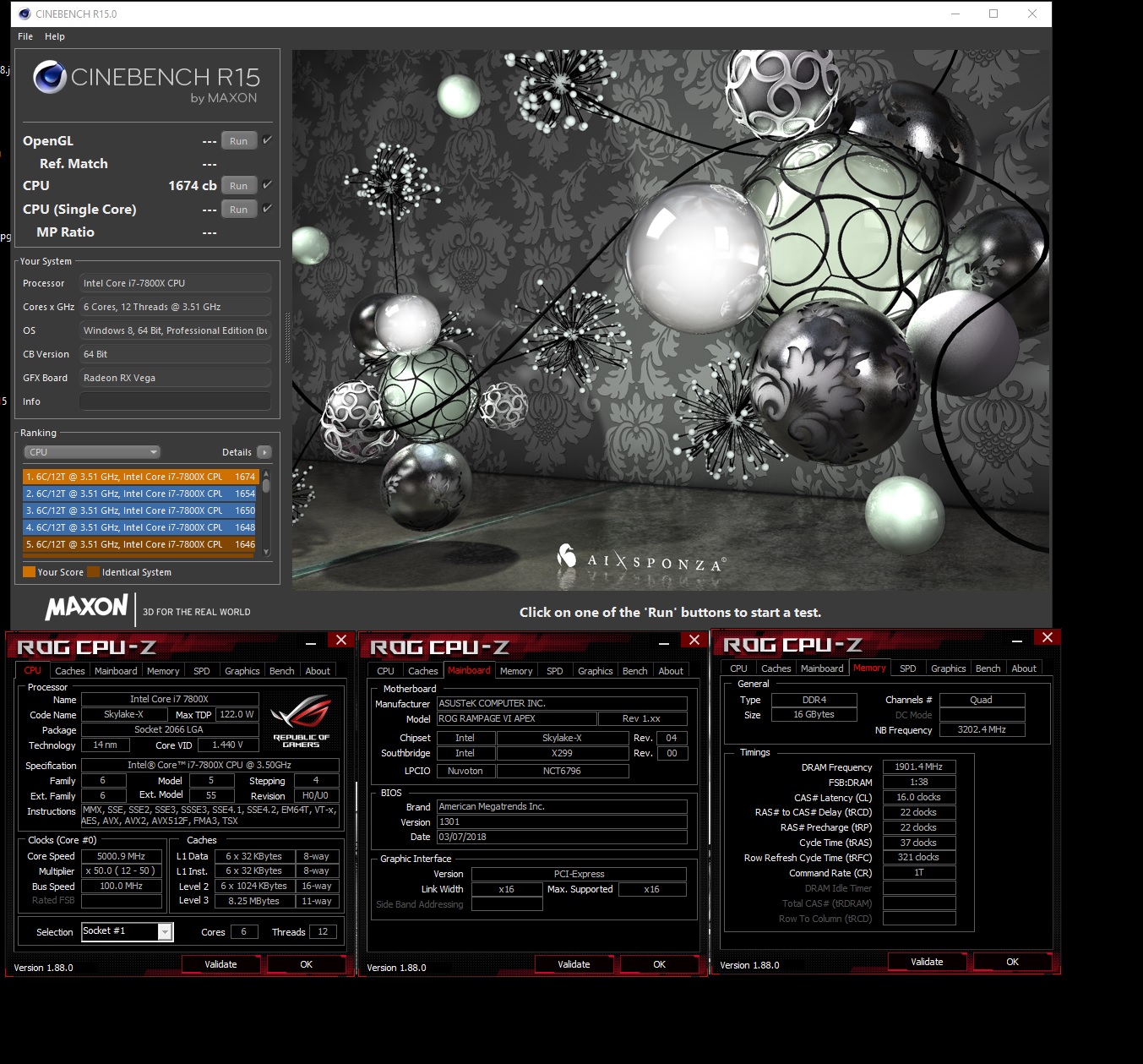Click the ROG RAMPAGE VI APEX model field
This screenshot has width=1143, height=1064.
tap(516, 719)
